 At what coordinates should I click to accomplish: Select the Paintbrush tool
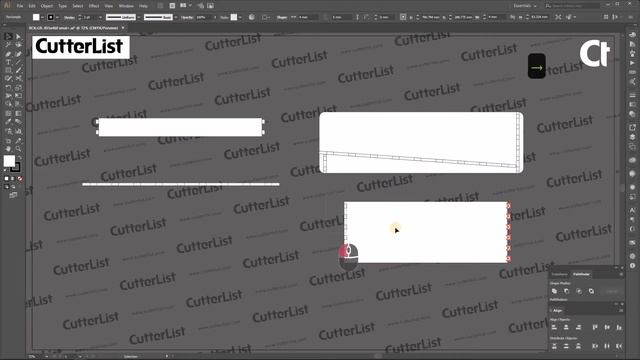[x=18, y=71]
